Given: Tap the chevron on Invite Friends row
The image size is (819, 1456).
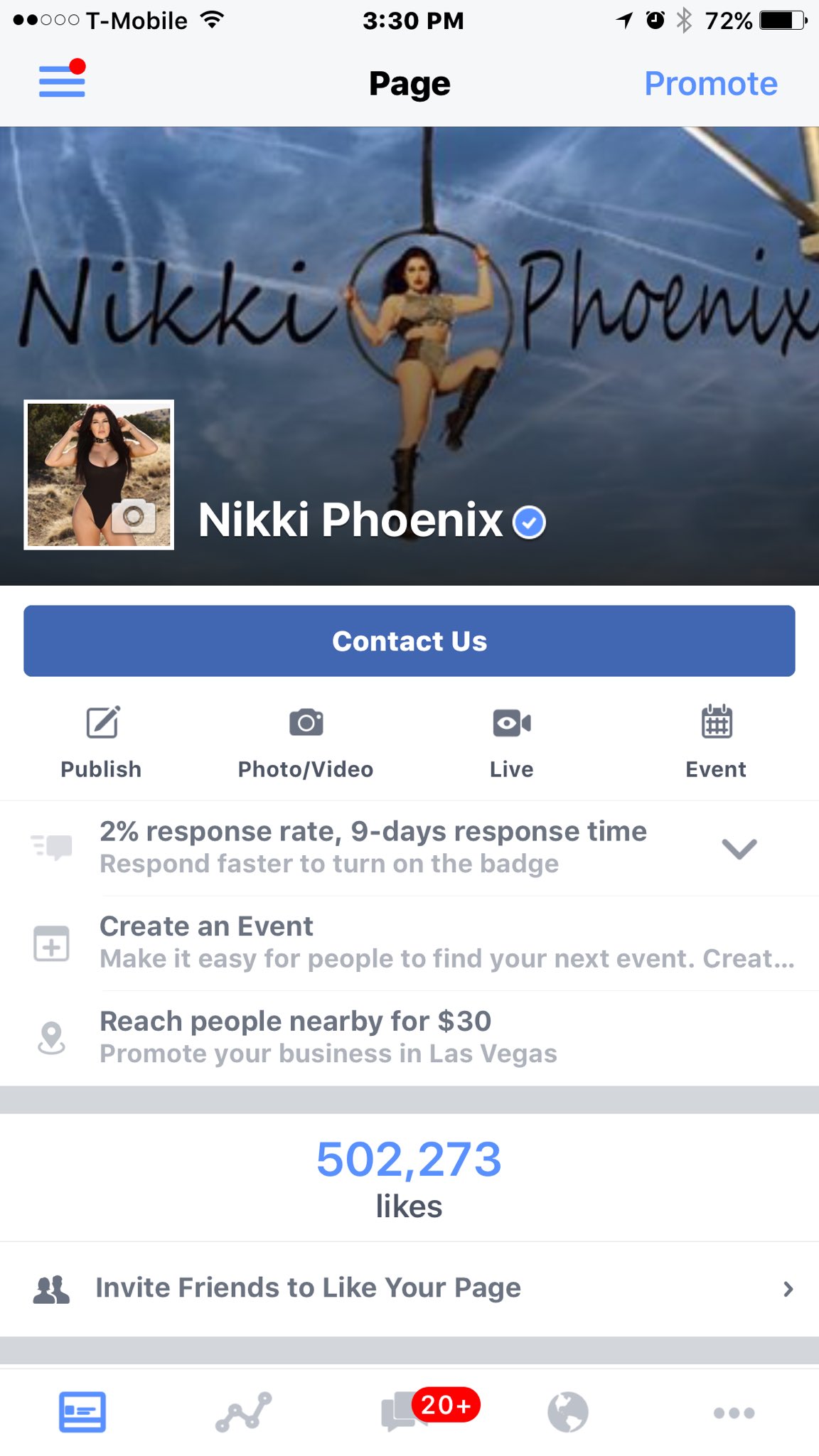Looking at the screenshot, I should pos(788,1289).
